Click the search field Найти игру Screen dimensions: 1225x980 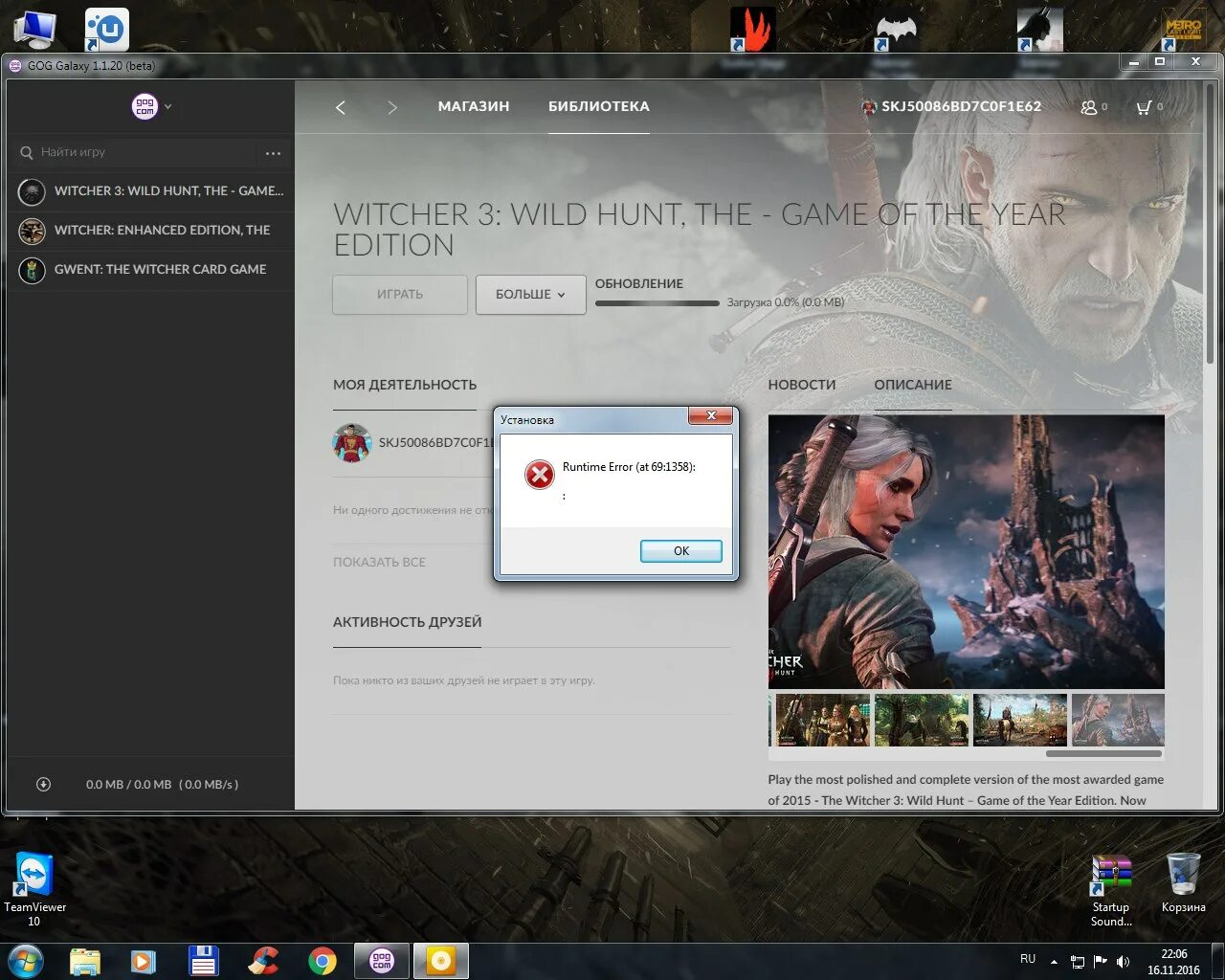tap(137, 152)
